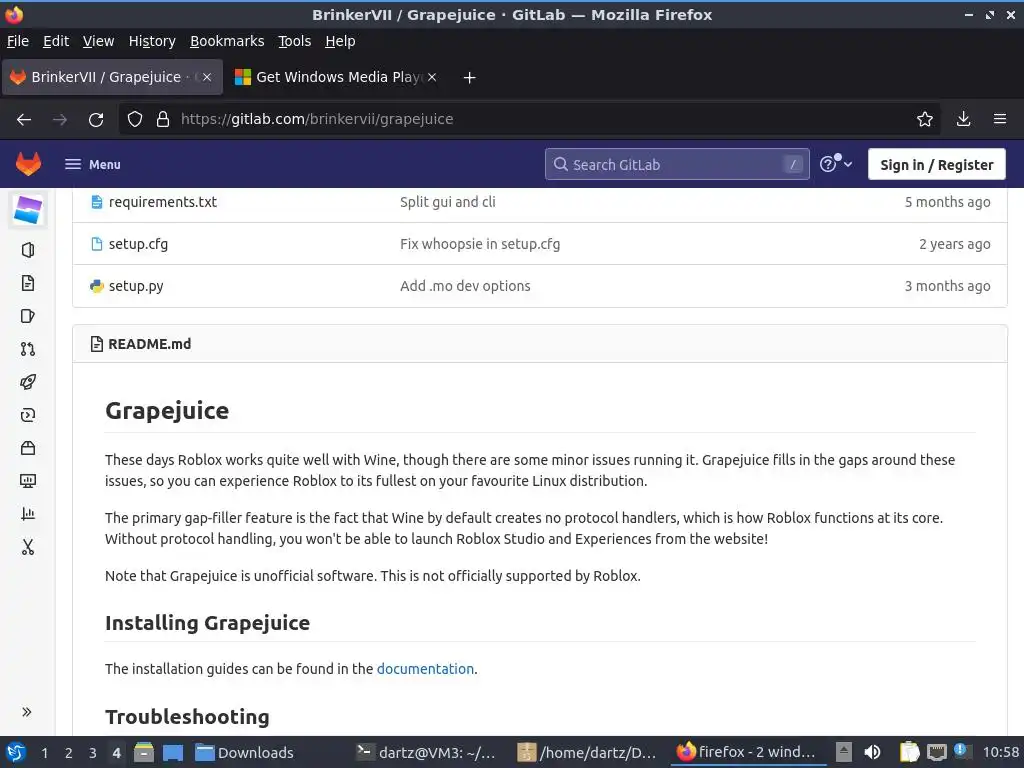This screenshot has height=768, width=1024.
Task: Open the setup.cfg file
Action: click(138, 244)
